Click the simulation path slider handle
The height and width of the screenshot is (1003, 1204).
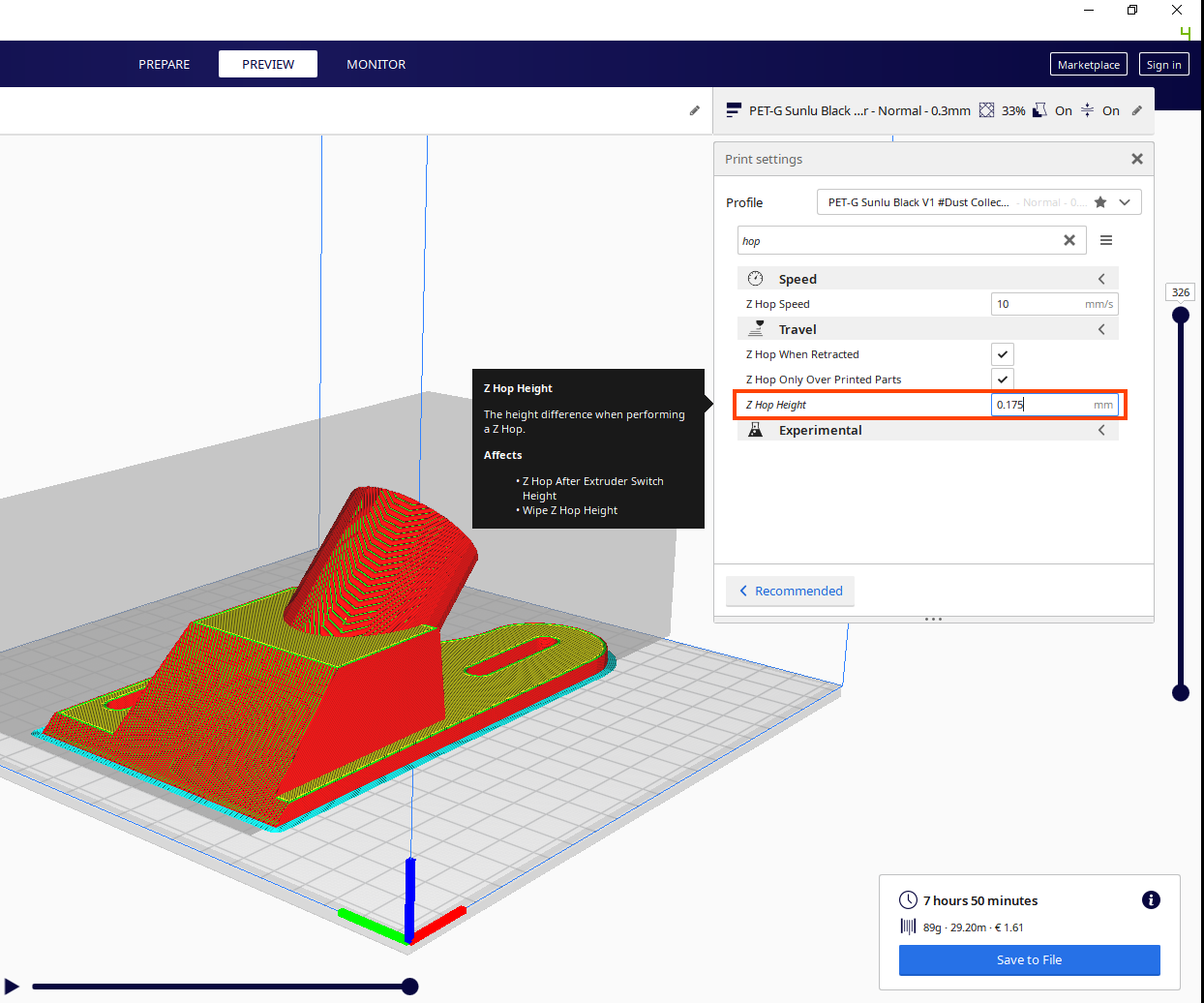tap(410, 987)
